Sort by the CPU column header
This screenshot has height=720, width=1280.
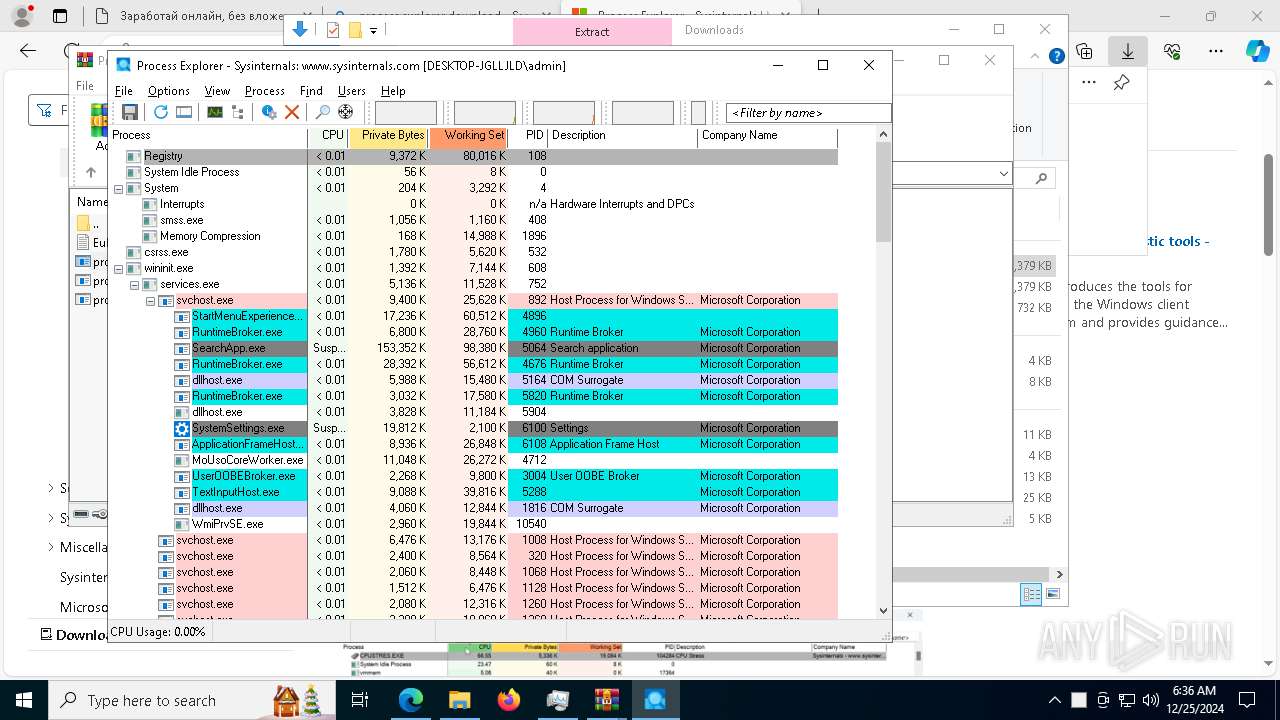[328, 135]
